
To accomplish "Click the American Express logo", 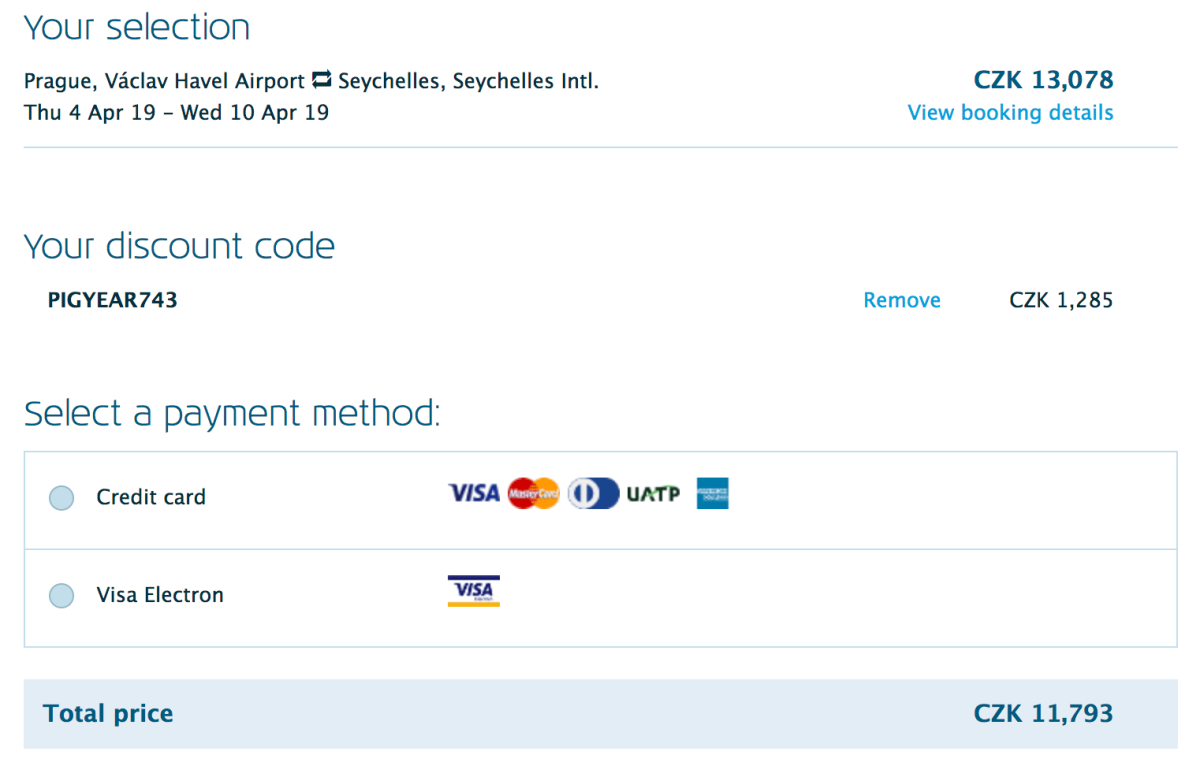I will 713,493.
